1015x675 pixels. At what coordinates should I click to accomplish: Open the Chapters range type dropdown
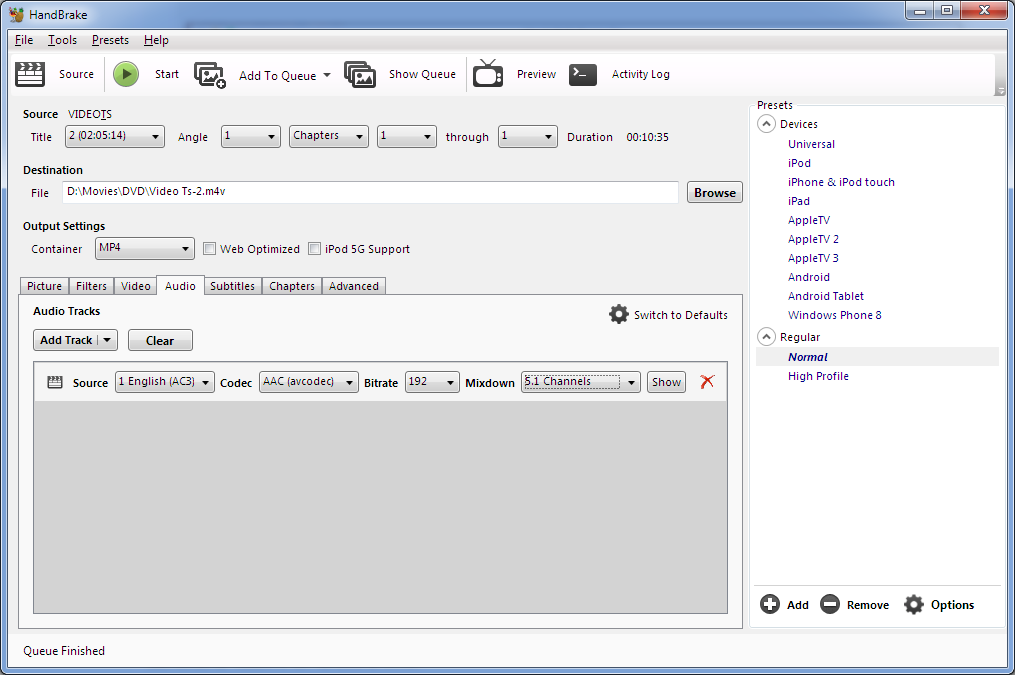tap(329, 137)
